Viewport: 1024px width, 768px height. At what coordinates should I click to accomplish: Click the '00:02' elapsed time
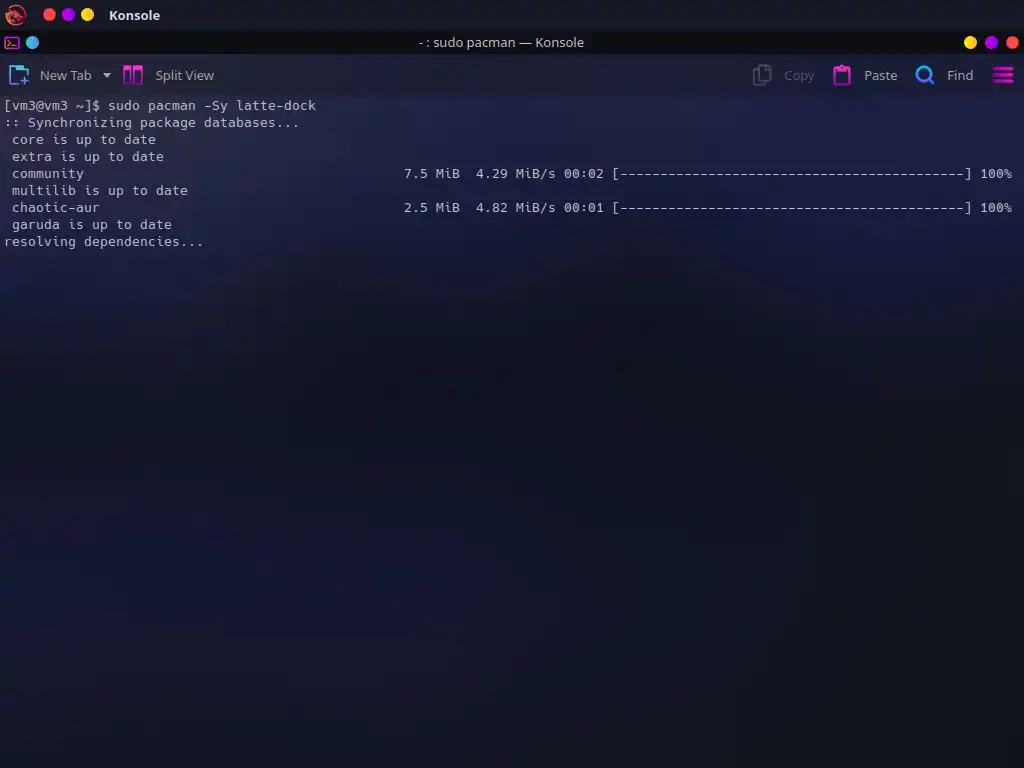pos(584,174)
